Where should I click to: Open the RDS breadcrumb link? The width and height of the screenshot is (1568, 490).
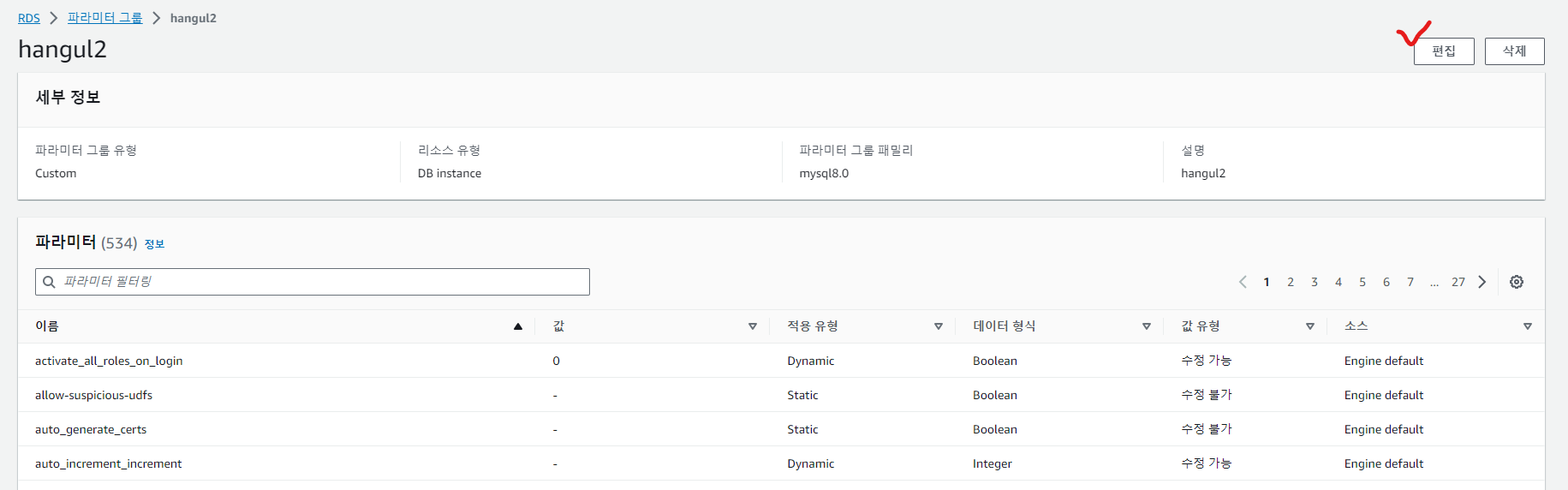(x=29, y=18)
